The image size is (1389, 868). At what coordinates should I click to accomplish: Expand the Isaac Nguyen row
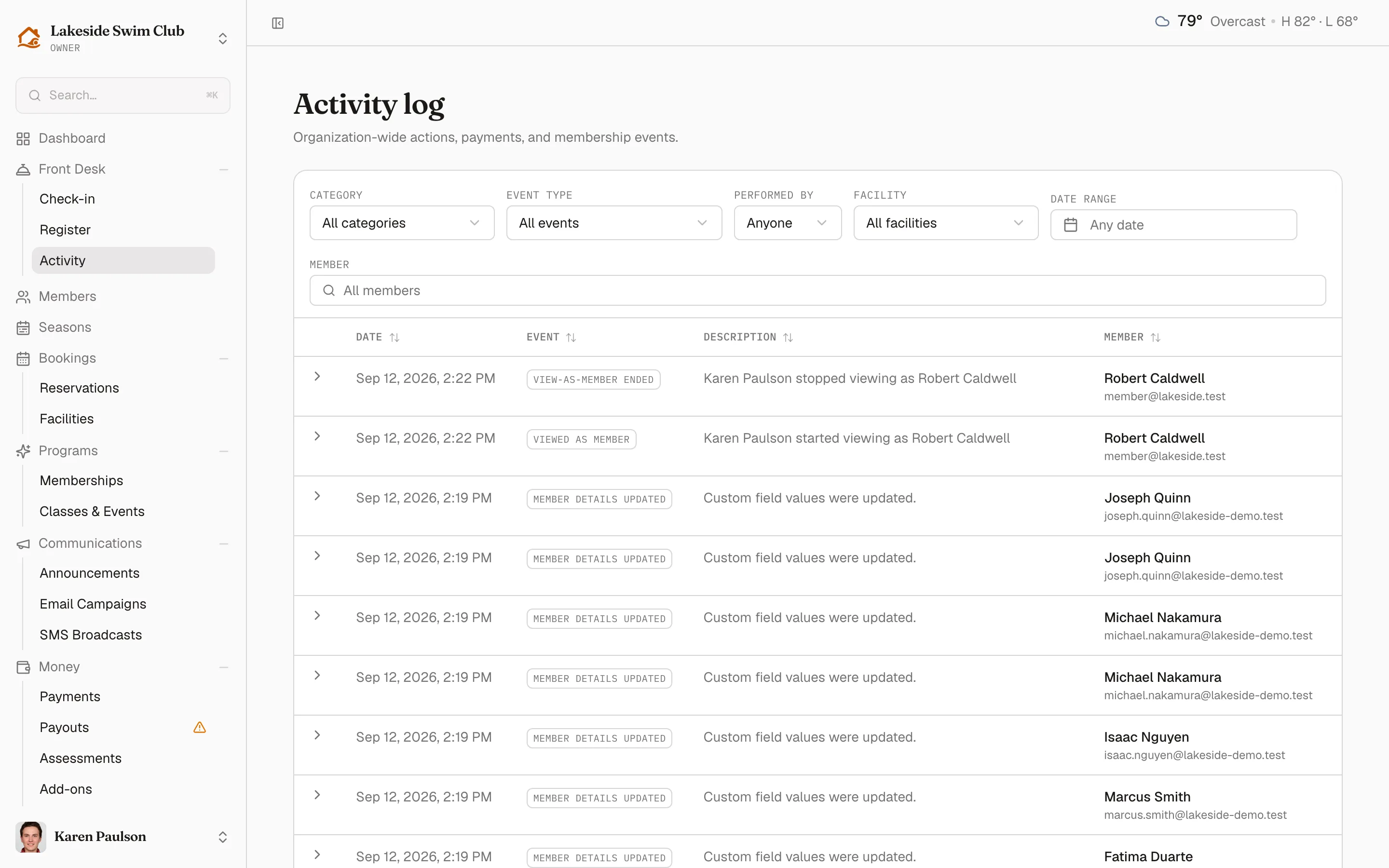click(317, 735)
